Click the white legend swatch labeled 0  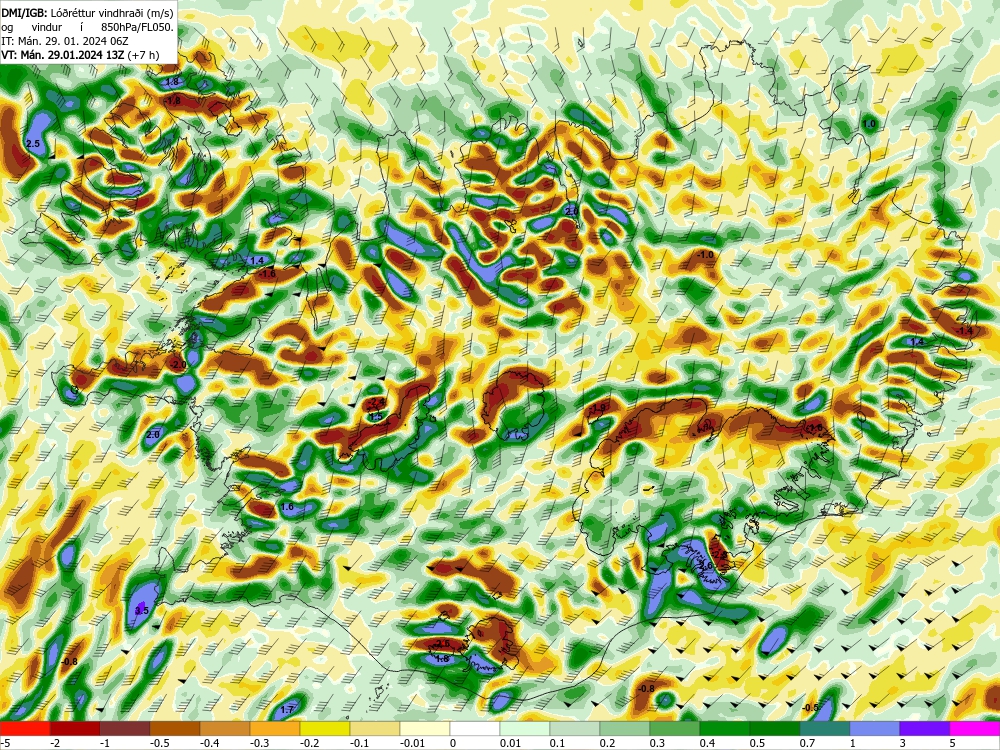coord(475,729)
